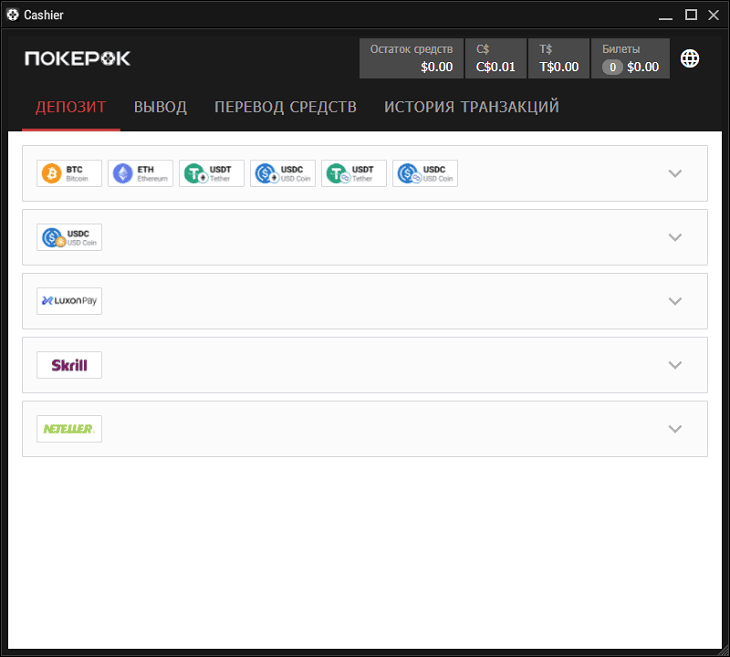Click the Билеты tickets balance box
This screenshot has width=730, height=657.
click(630, 58)
